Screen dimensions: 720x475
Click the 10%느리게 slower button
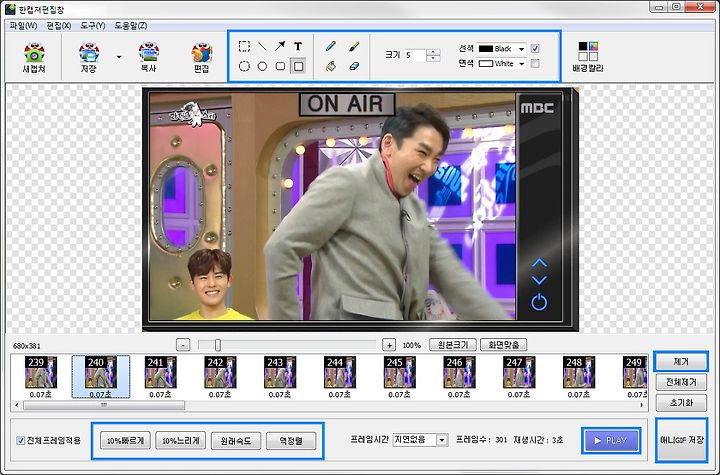(180, 441)
